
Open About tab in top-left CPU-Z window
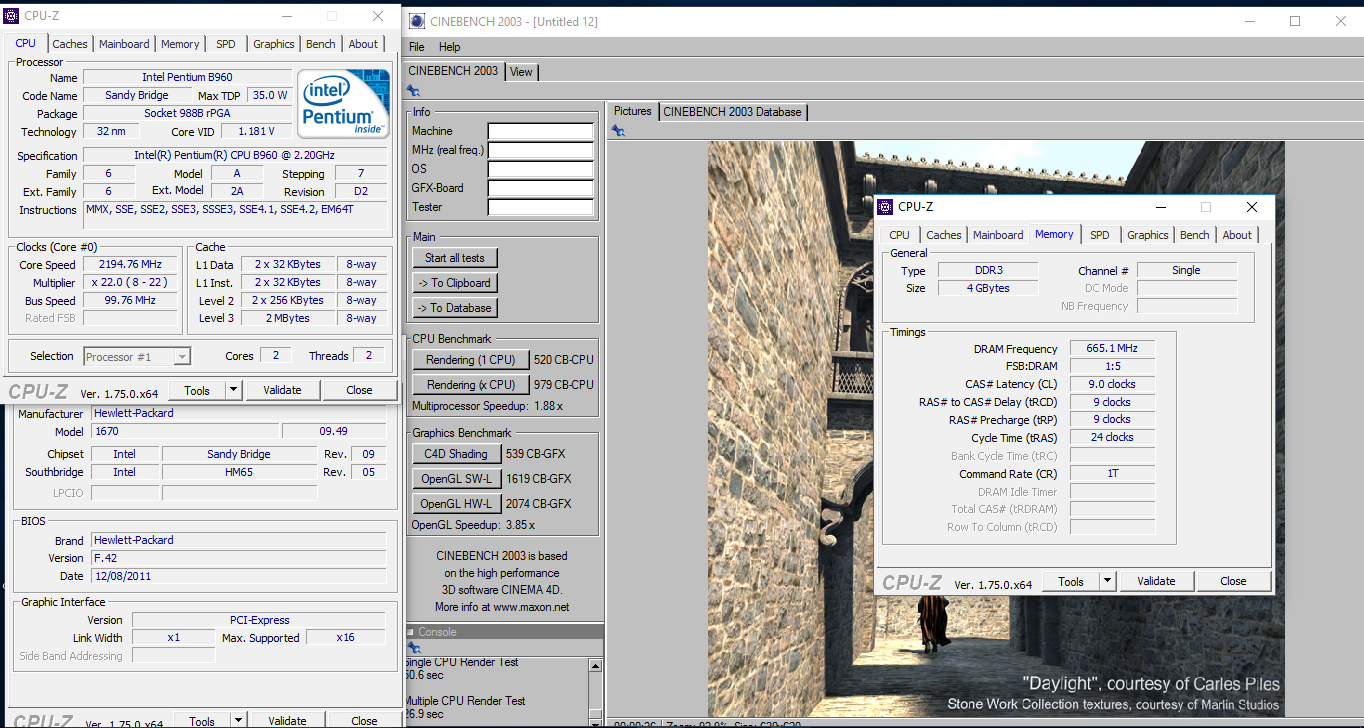tap(363, 44)
